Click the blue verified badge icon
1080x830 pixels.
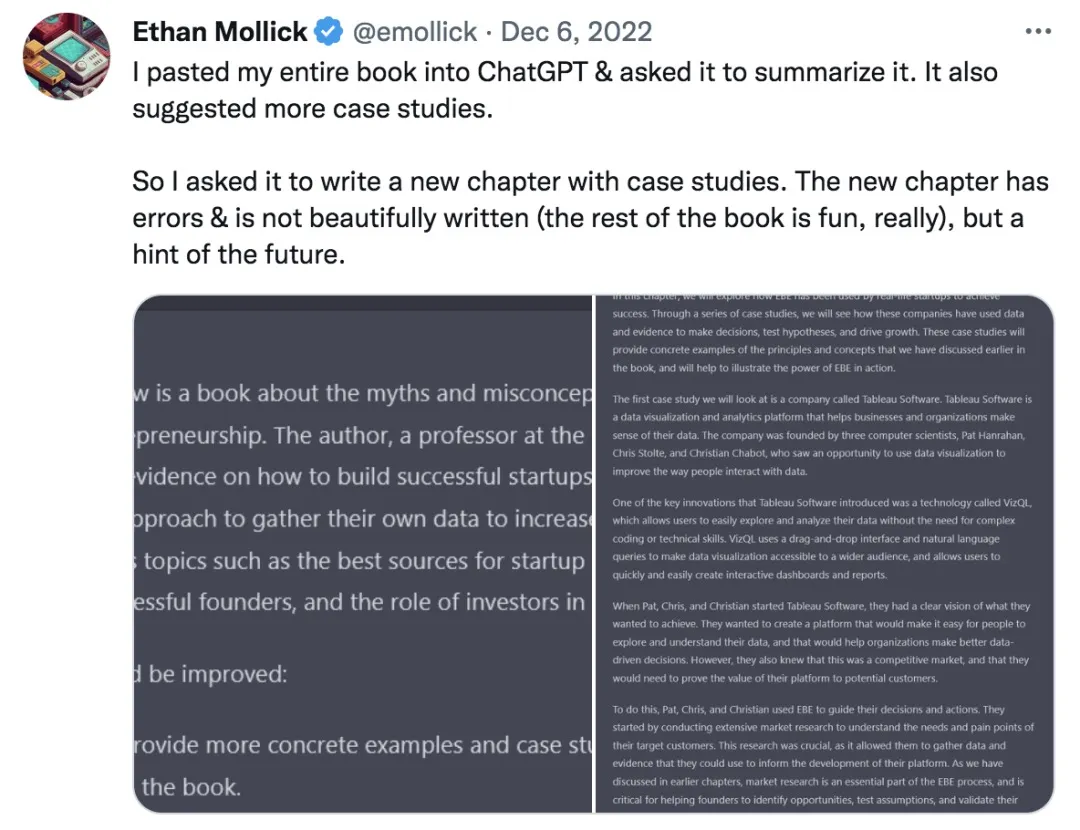(x=328, y=32)
